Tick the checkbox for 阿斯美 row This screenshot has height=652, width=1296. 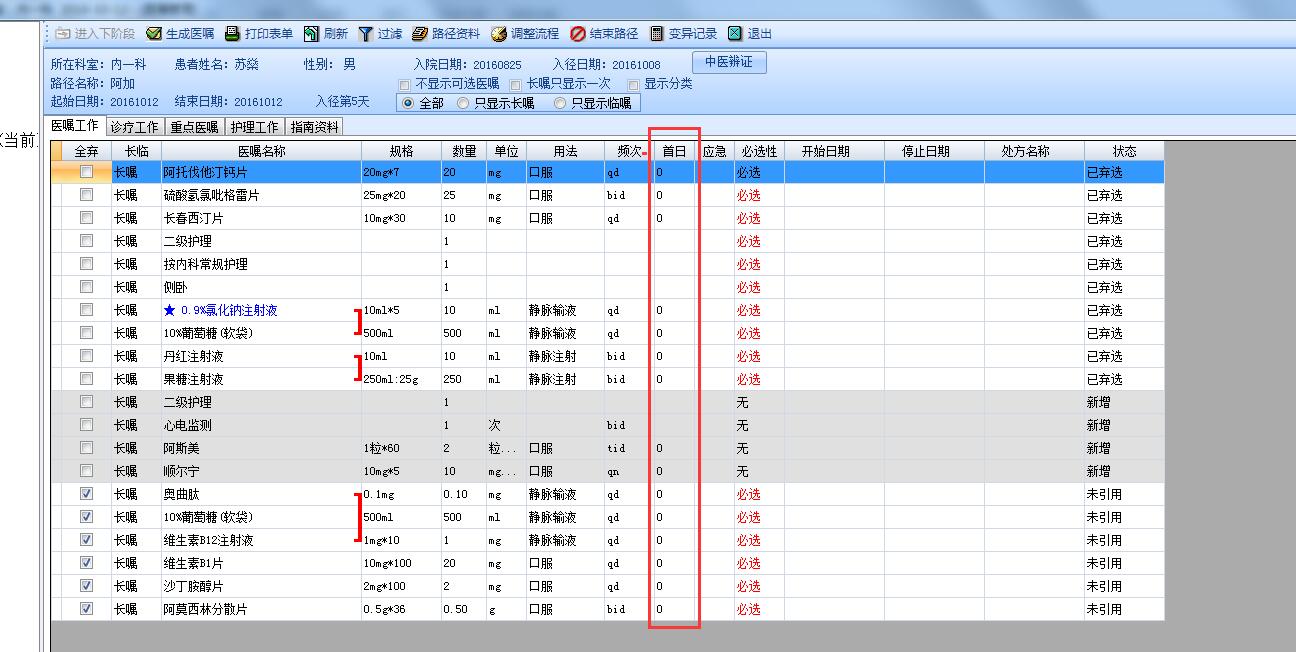pyautogui.click(x=86, y=448)
